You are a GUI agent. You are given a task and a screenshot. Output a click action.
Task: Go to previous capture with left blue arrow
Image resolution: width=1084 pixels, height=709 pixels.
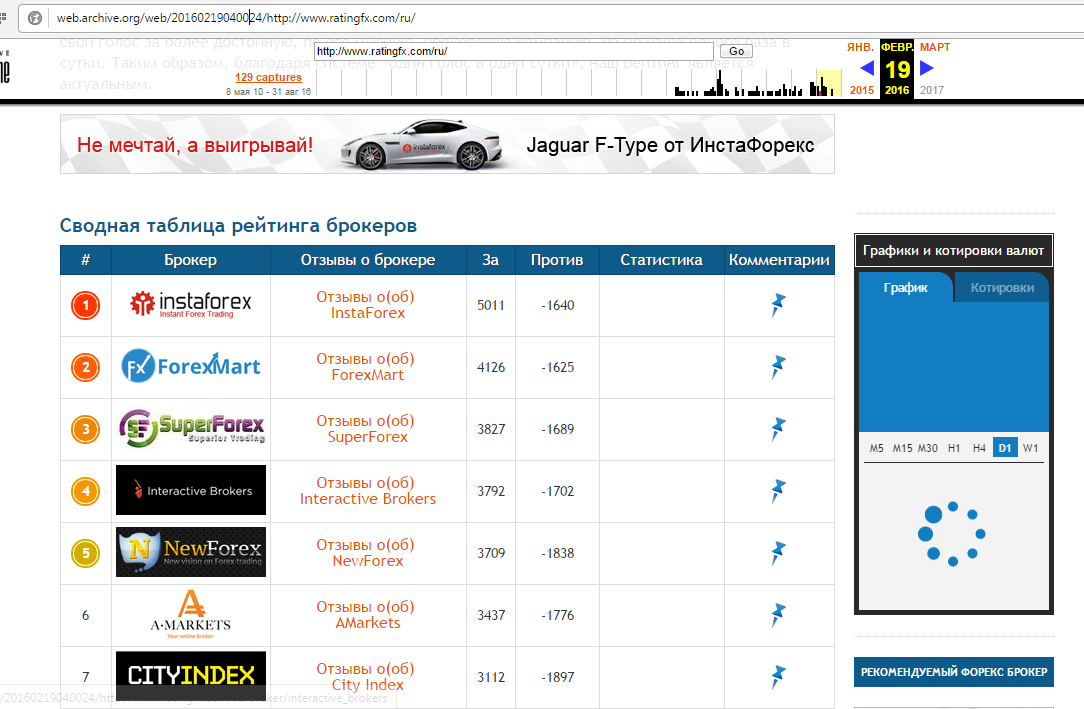click(x=867, y=68)
